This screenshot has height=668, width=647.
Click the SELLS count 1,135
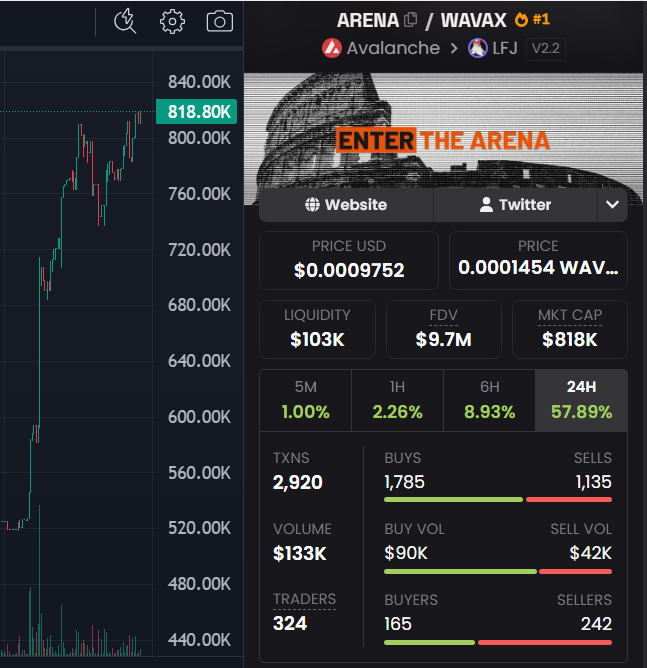tap(594, 482)
